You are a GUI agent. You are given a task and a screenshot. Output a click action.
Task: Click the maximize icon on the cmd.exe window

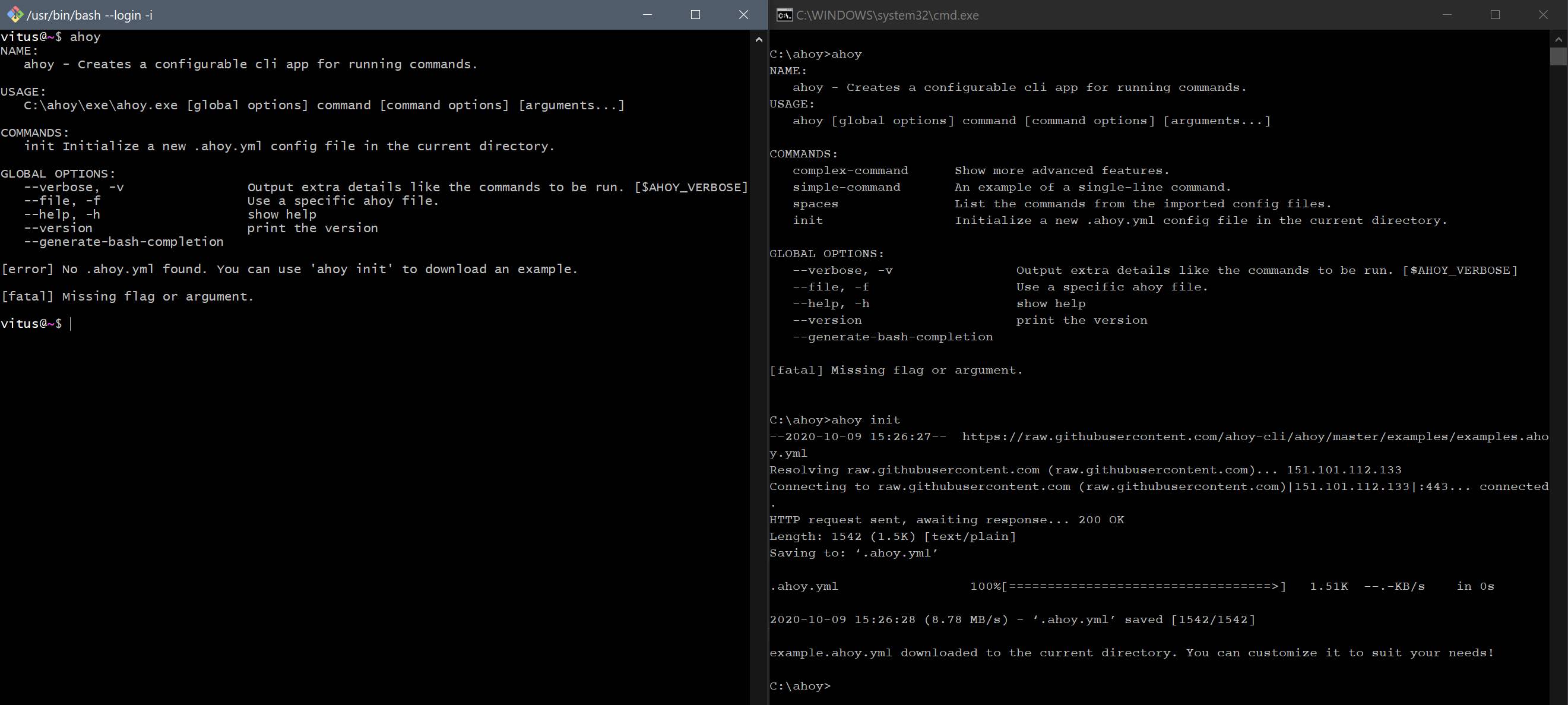[x=1496, y=15]
